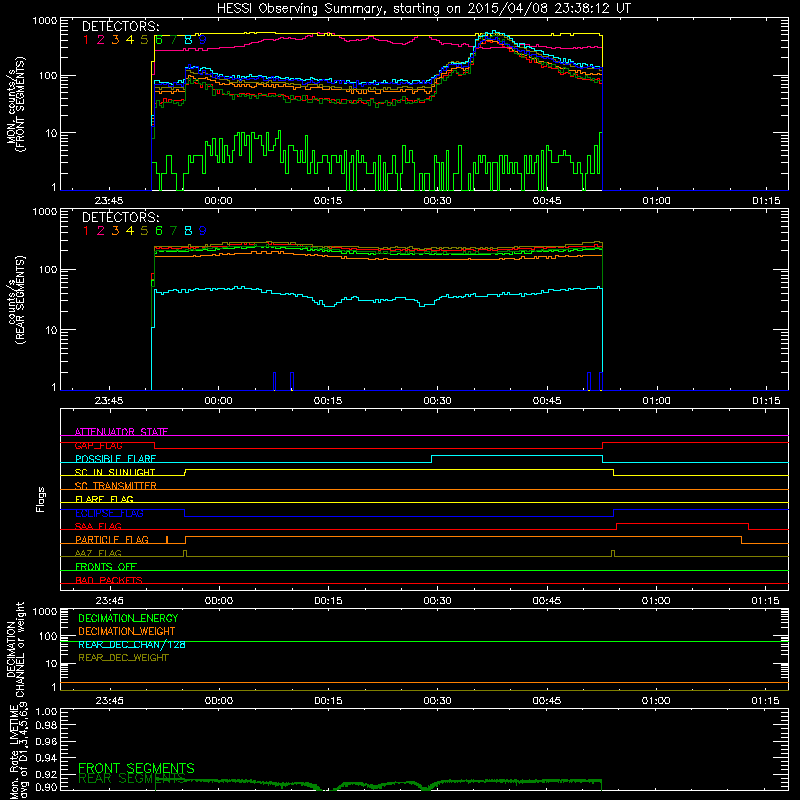Click the HESSI Observing Summary title text
The image size is (800, 800).
pos(423,9)
